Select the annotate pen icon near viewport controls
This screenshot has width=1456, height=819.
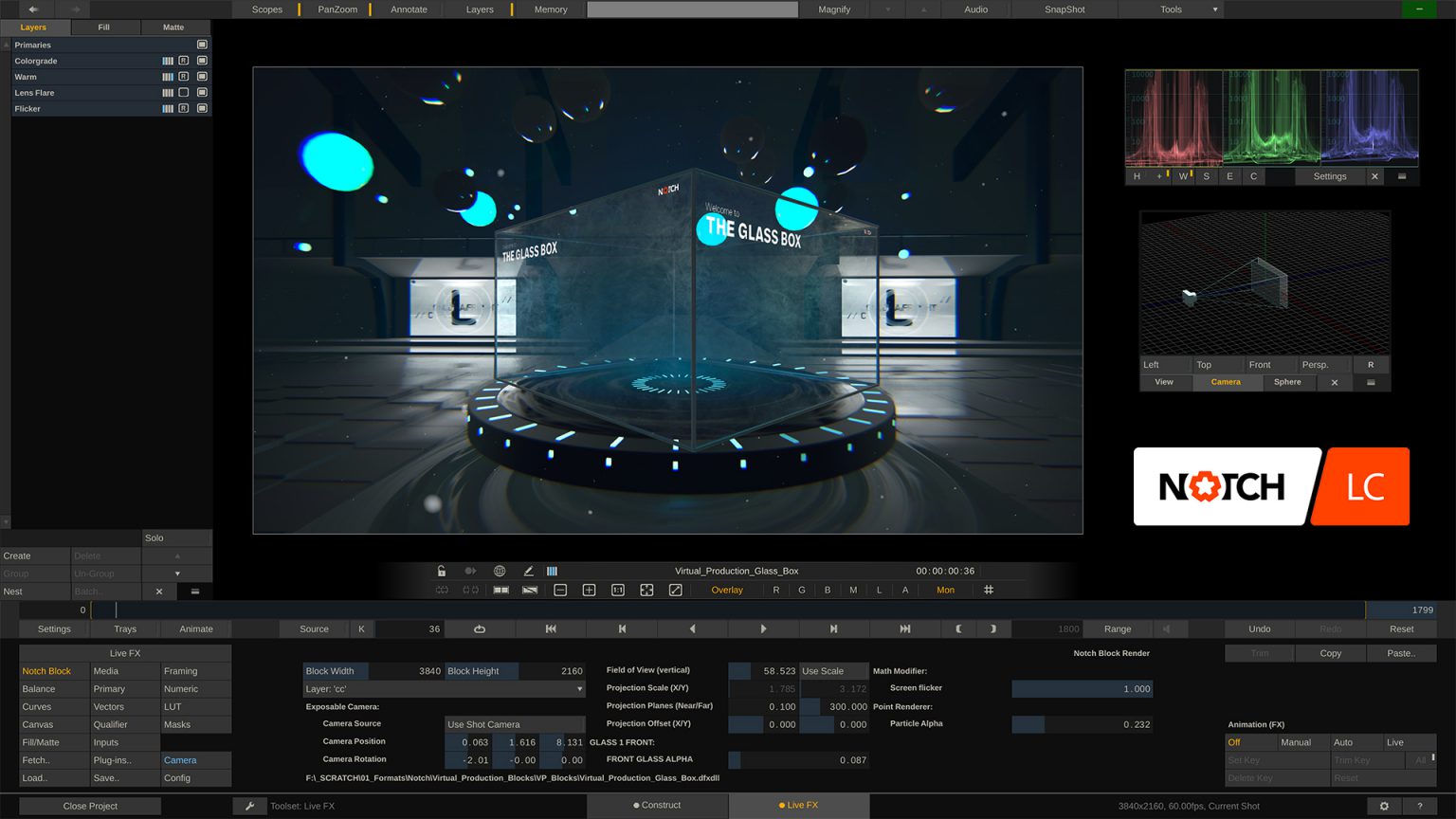tap(528, 571)
